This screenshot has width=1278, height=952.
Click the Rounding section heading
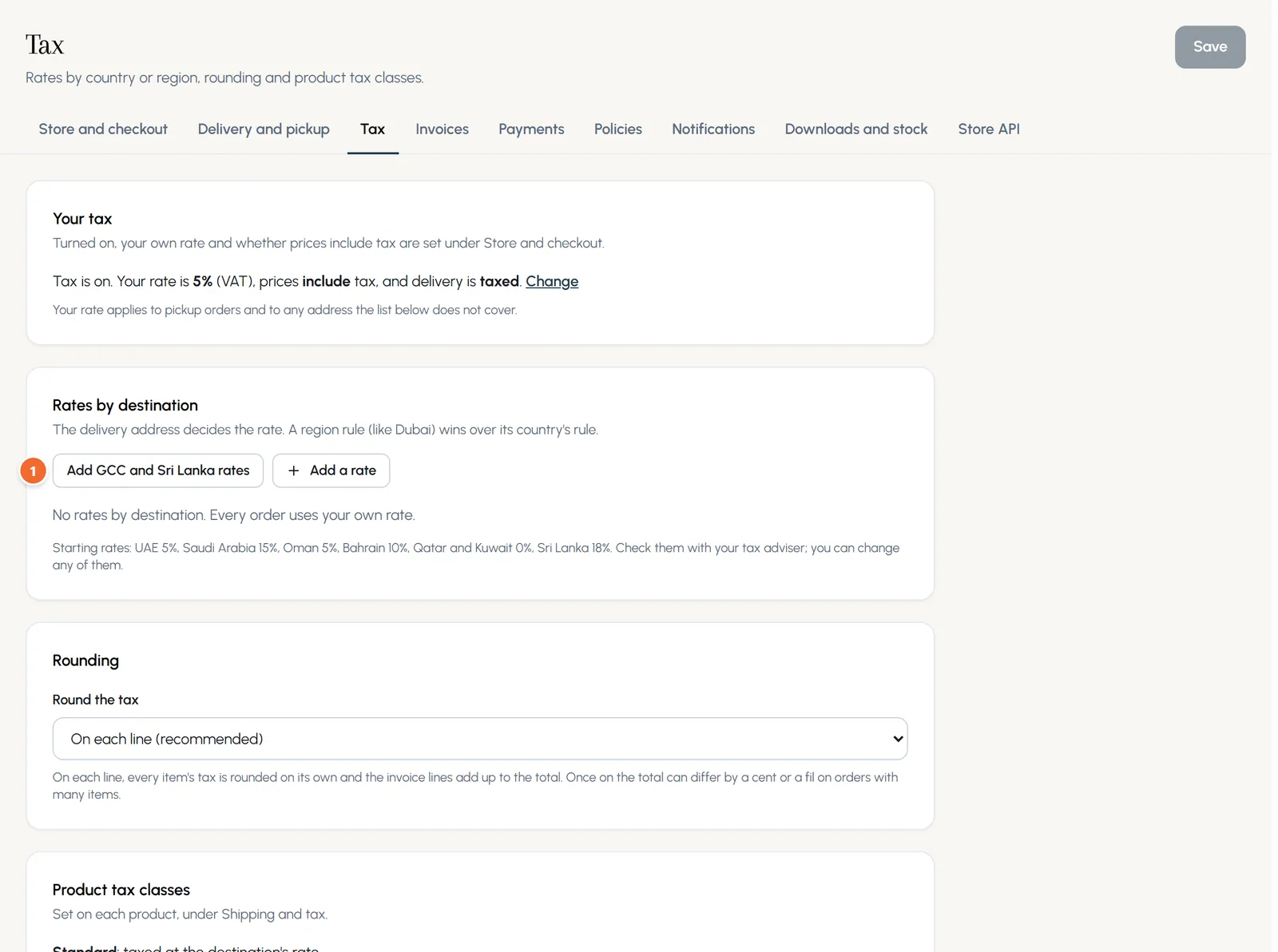(85, 660)
